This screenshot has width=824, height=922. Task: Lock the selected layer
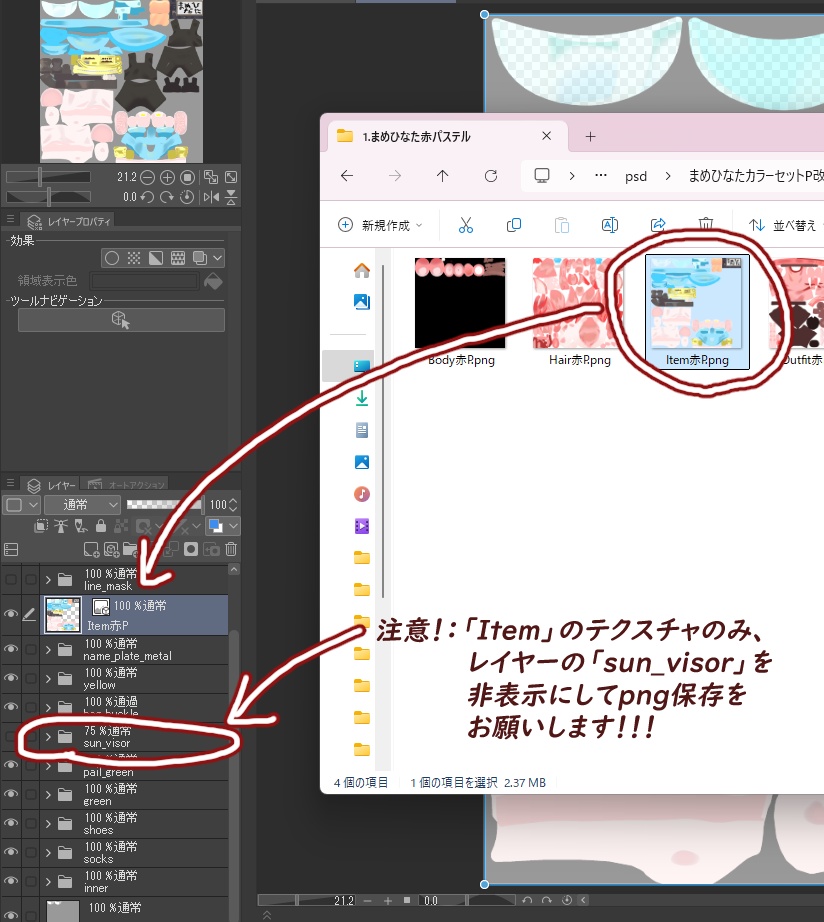[x=99, y=525]
